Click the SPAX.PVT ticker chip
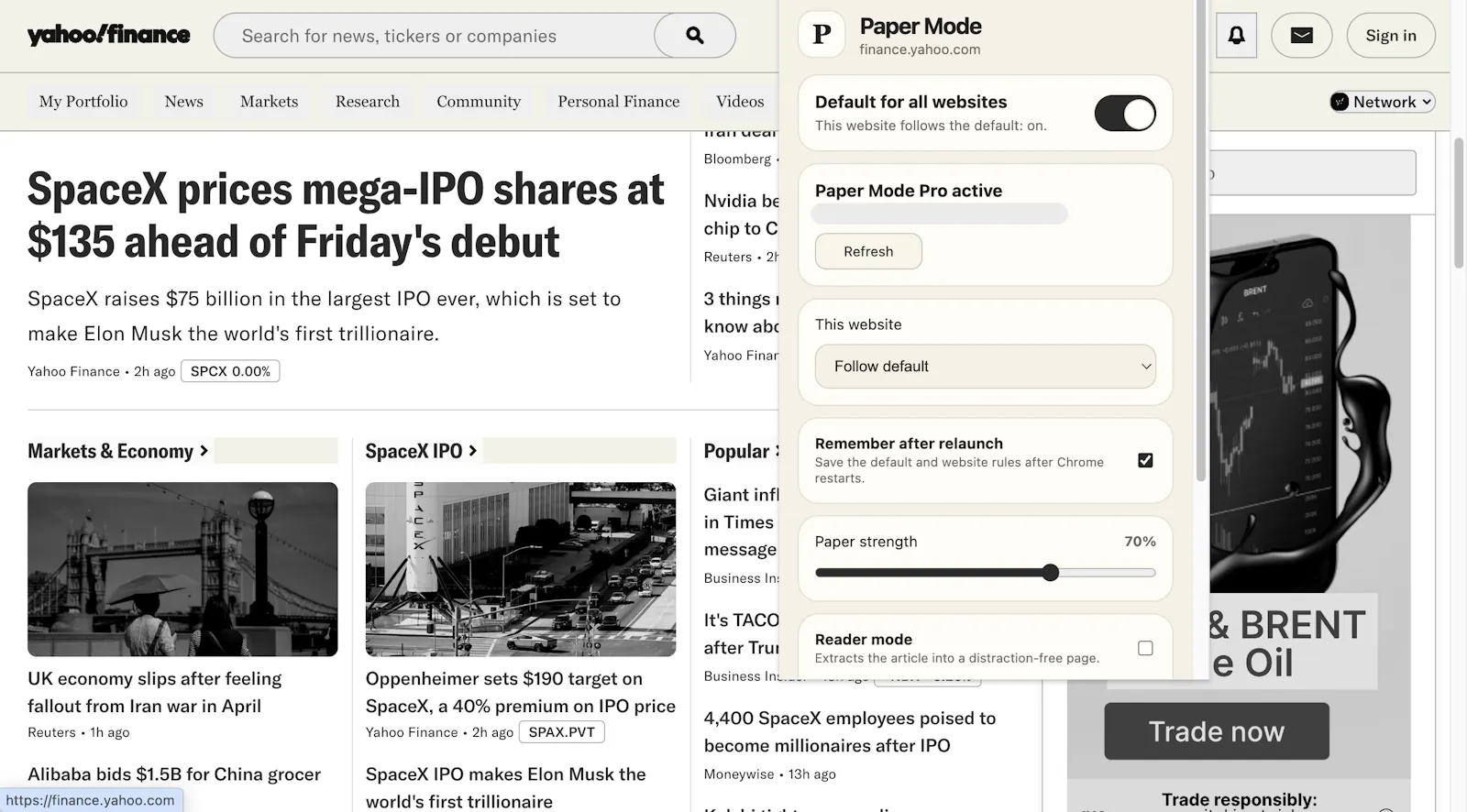 click(x=561, y=732)
